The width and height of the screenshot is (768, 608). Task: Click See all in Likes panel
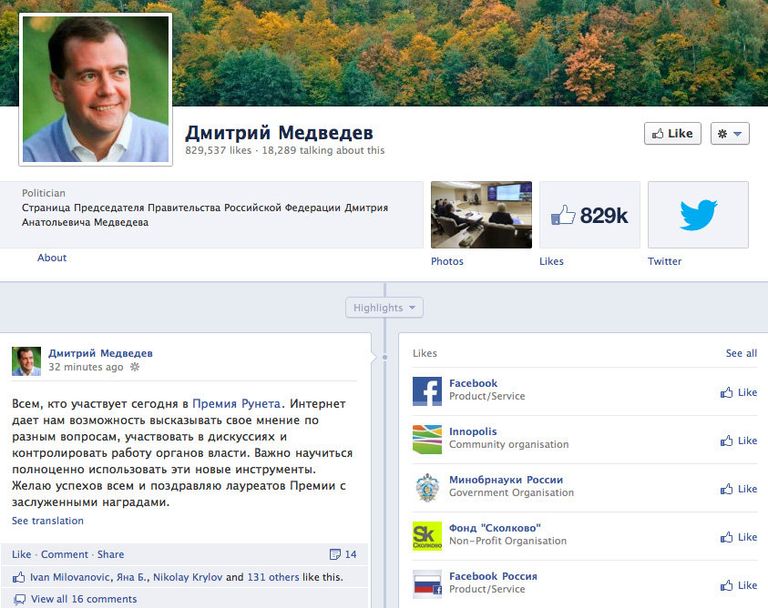[x=741, y=353]
